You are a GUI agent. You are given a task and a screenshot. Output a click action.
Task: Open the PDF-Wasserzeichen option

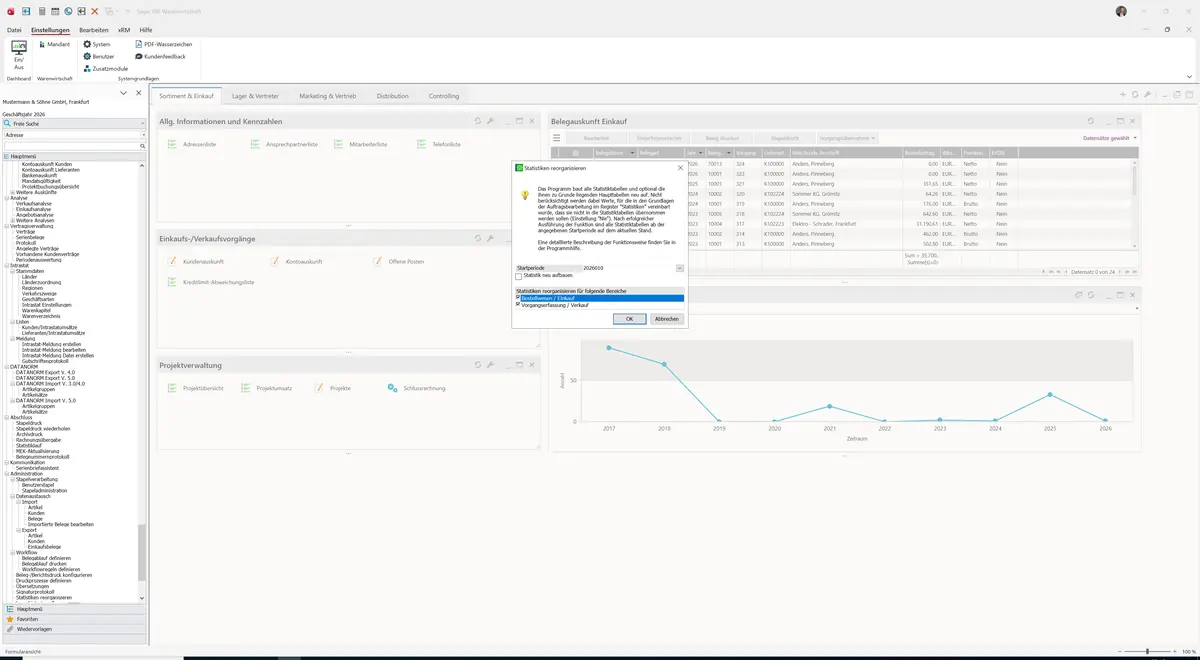[x=163, y=44]
